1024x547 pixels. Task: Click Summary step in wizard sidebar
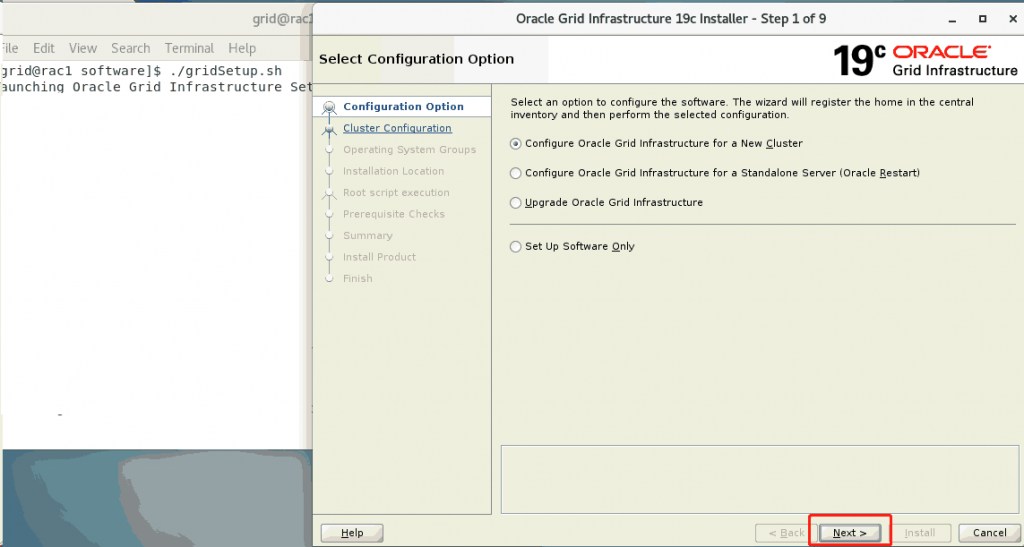click(368, 236)
